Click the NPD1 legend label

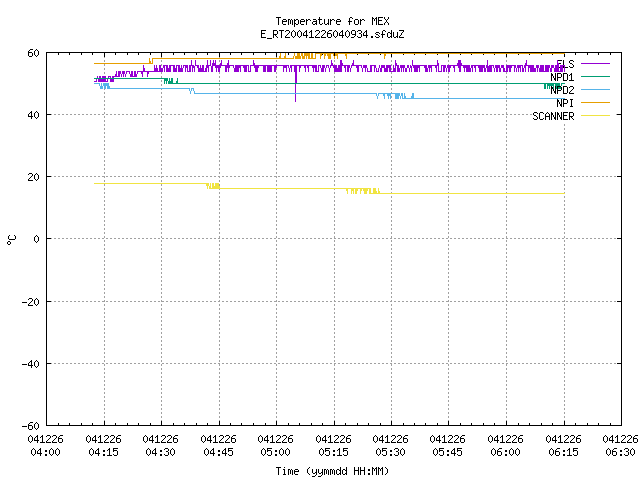pos(562,77)
